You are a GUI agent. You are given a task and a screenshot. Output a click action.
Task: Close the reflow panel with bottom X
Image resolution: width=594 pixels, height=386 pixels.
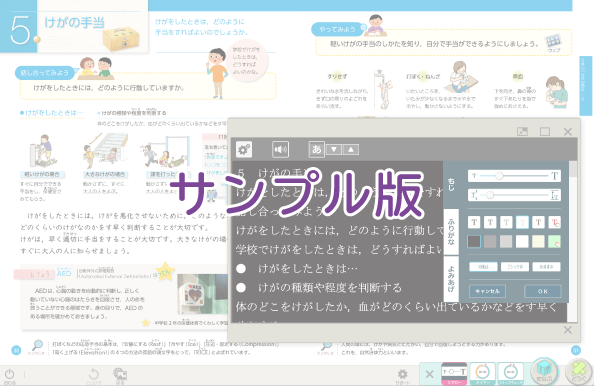point(567,330)
